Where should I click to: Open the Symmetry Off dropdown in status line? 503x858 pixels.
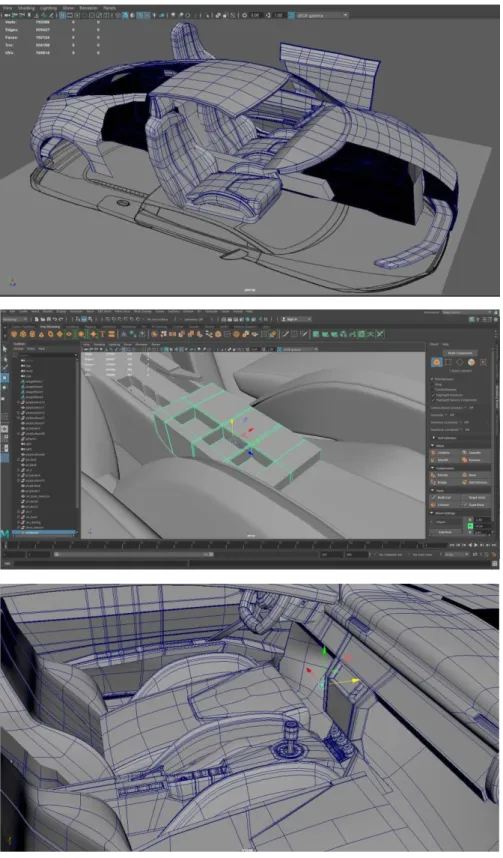(x=192, y=319)
